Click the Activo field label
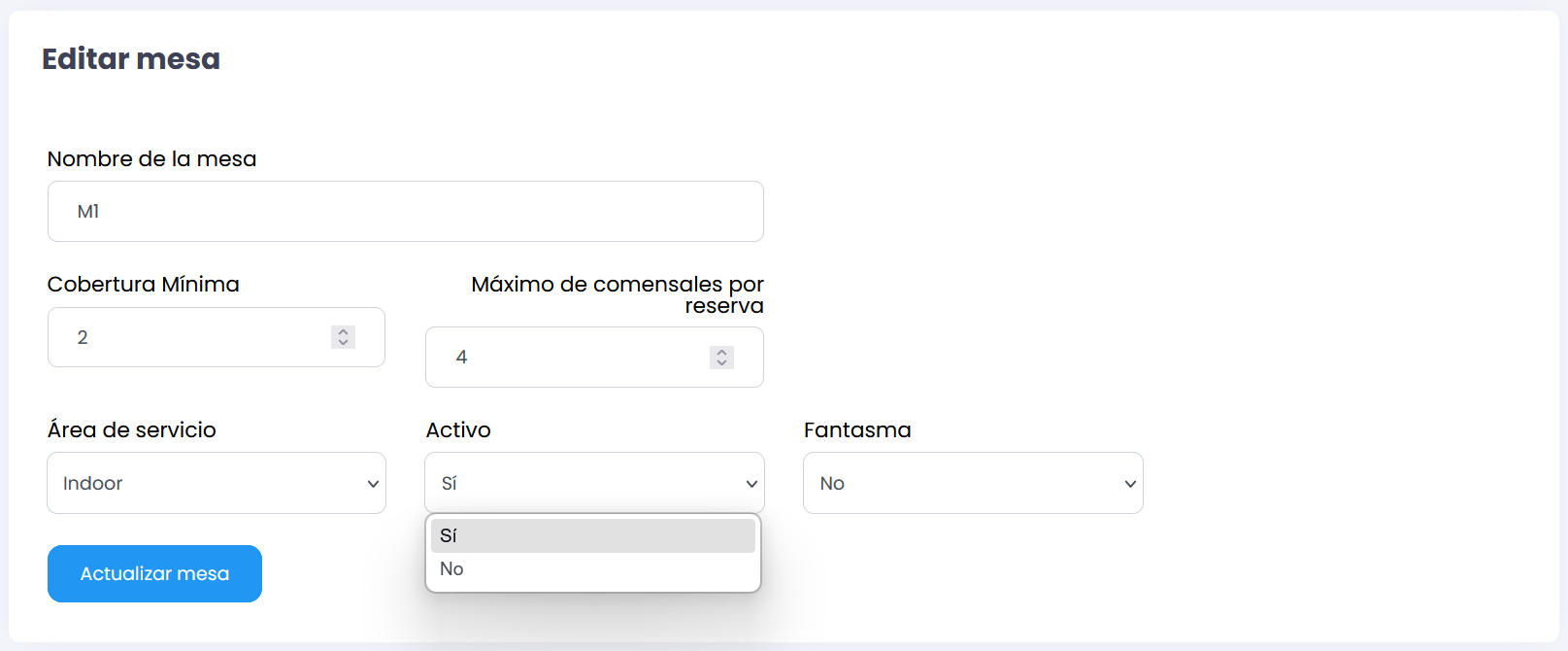Image resolution: width=1568 pixels, height=651 pixels. click(x=458, y=430)
